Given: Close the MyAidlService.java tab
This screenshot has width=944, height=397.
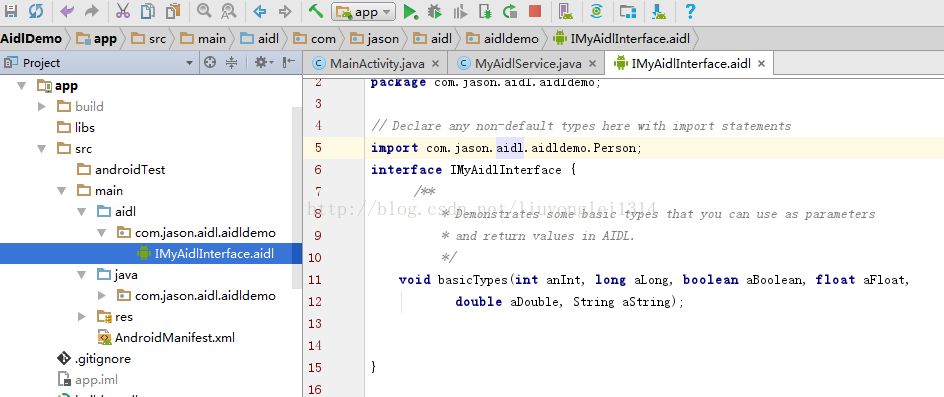Looking at the screenshot, I should (592, 63).
